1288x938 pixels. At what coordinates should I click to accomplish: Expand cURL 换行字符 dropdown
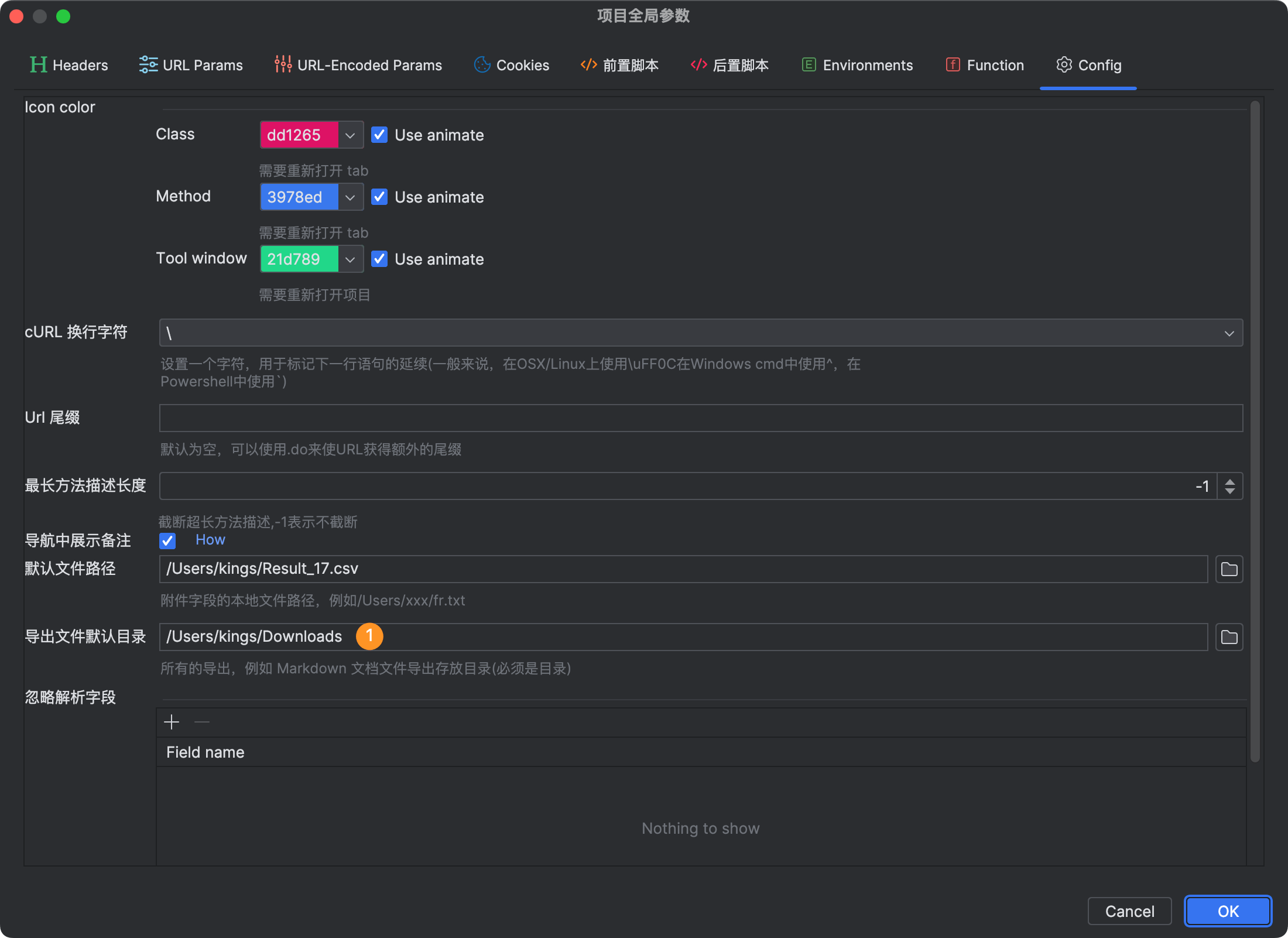(x=1229, y=333)
